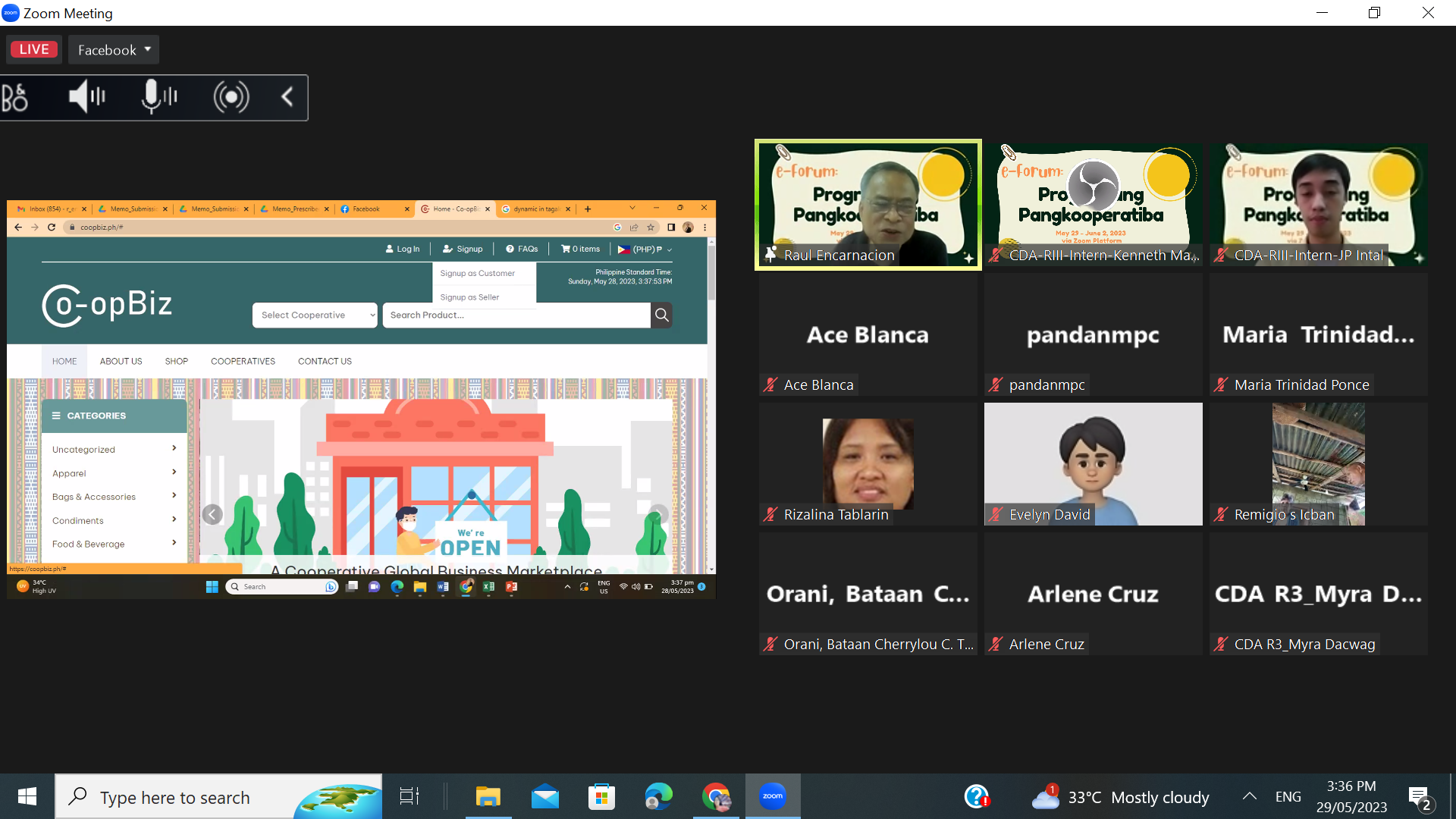Screen dimensions: 1456x819
Task: Toggle the speaker volume icon in audio toolbar
Action: click(x=86, y=96)
